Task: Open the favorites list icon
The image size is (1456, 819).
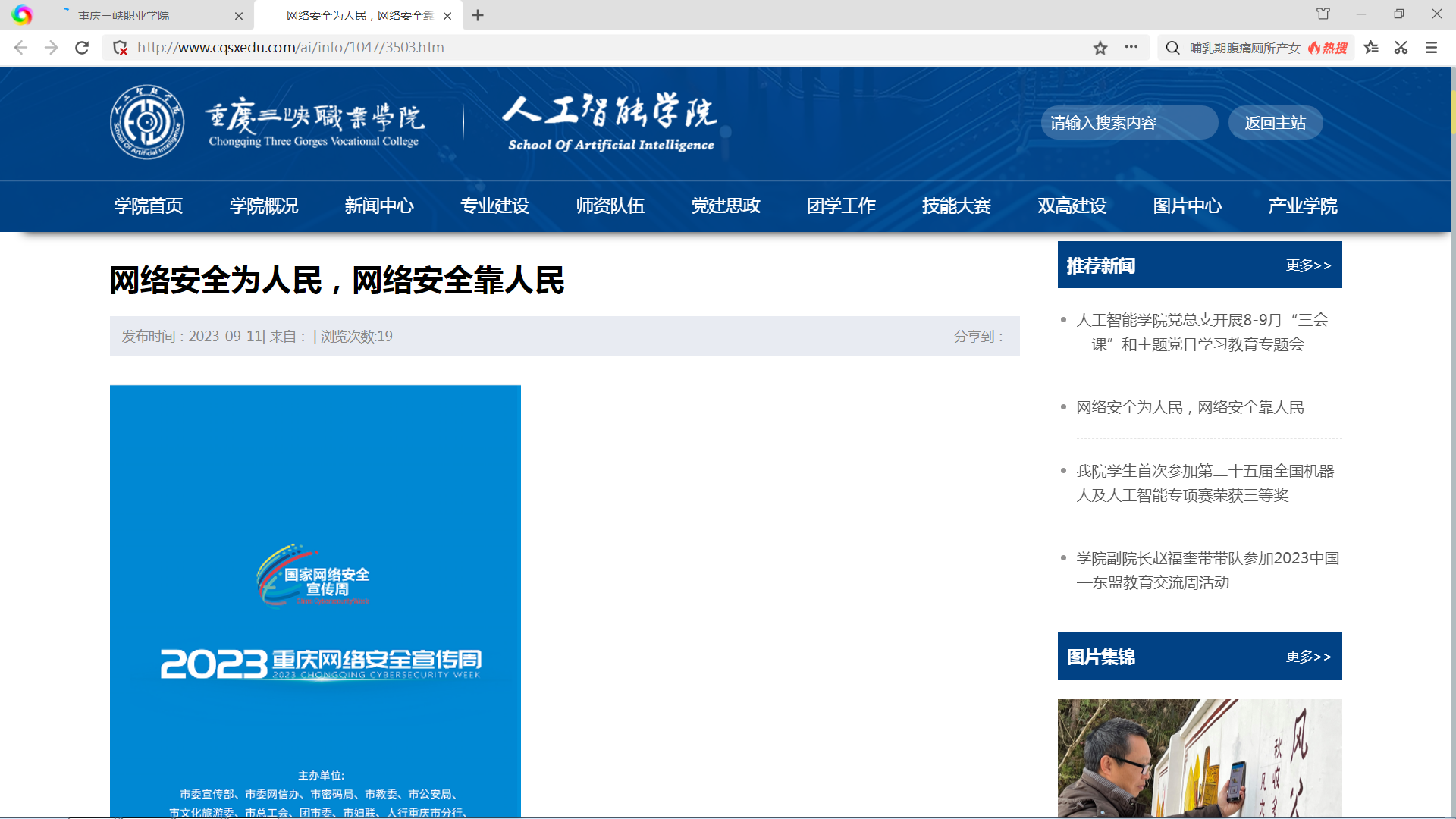Action: [x=1371, y=48]
